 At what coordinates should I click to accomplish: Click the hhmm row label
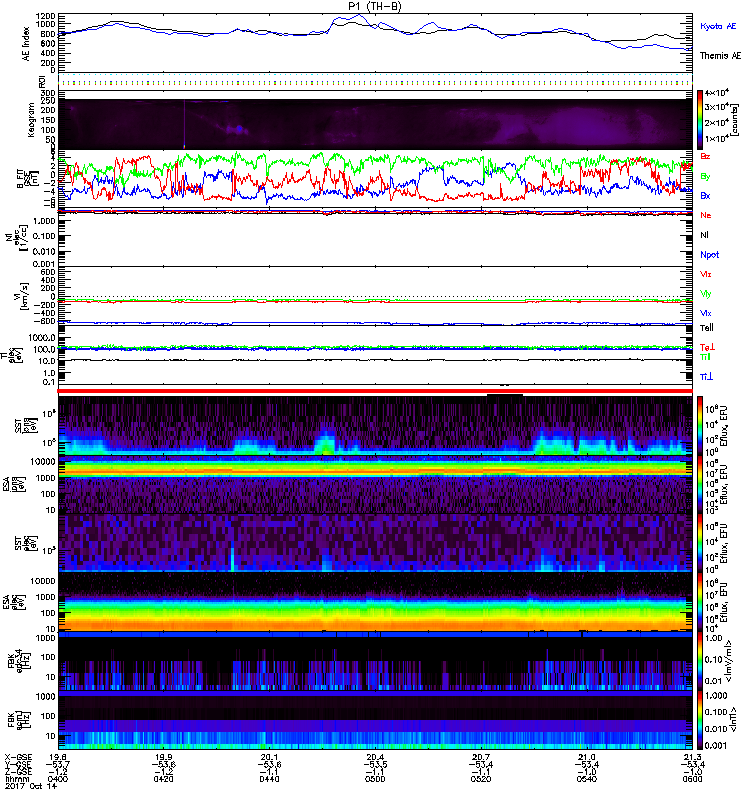pyautogui.click(x=17, y=779)
